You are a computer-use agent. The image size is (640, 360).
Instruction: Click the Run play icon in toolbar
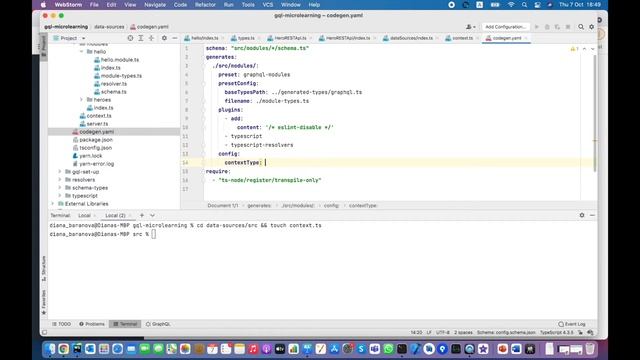click(x=537, y=27)
